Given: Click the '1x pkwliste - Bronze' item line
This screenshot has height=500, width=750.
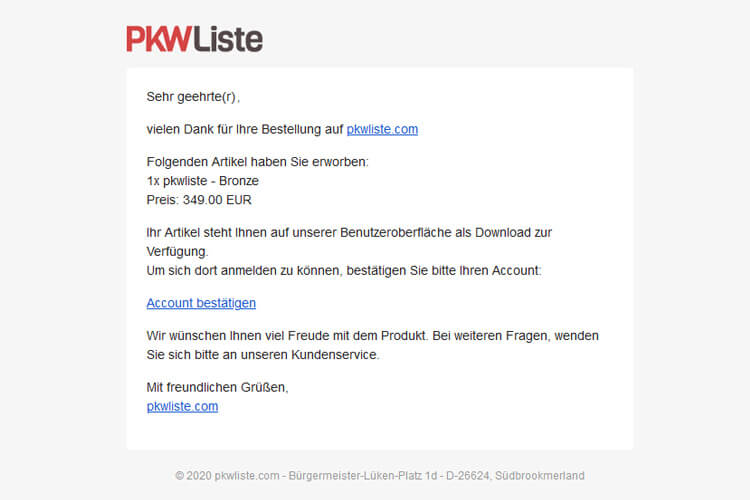Looking at the screenshot, I should tap(202, 181).
